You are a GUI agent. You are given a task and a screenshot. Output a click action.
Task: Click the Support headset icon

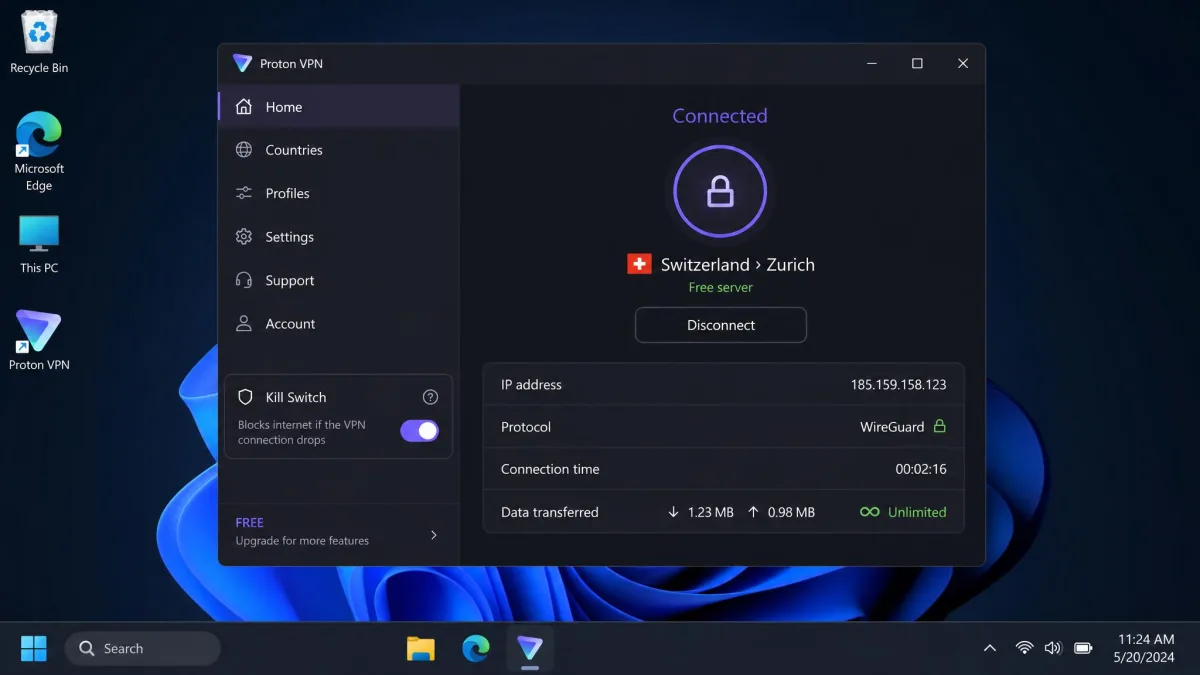point(243,280)
